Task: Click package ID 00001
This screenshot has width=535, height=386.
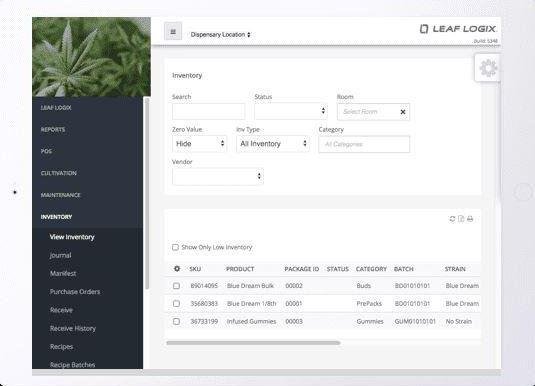Action: [x=294, y=303]
